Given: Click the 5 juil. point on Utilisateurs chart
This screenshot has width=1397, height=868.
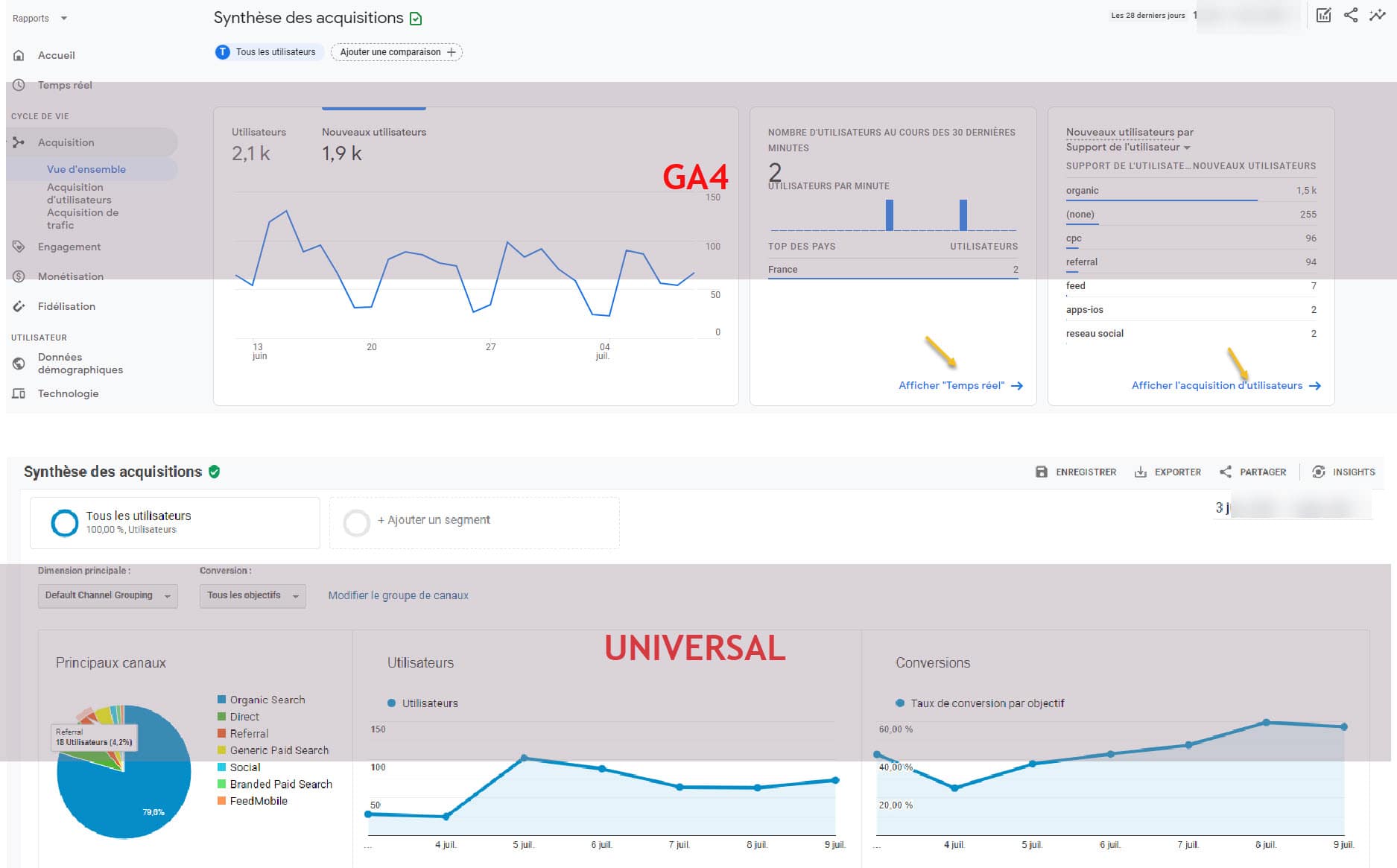Looking at the screenshot, I should pos(525,758).
